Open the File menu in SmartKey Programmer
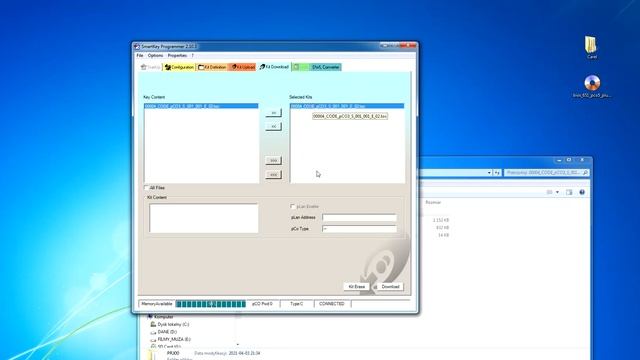 (x=140, y=56)
